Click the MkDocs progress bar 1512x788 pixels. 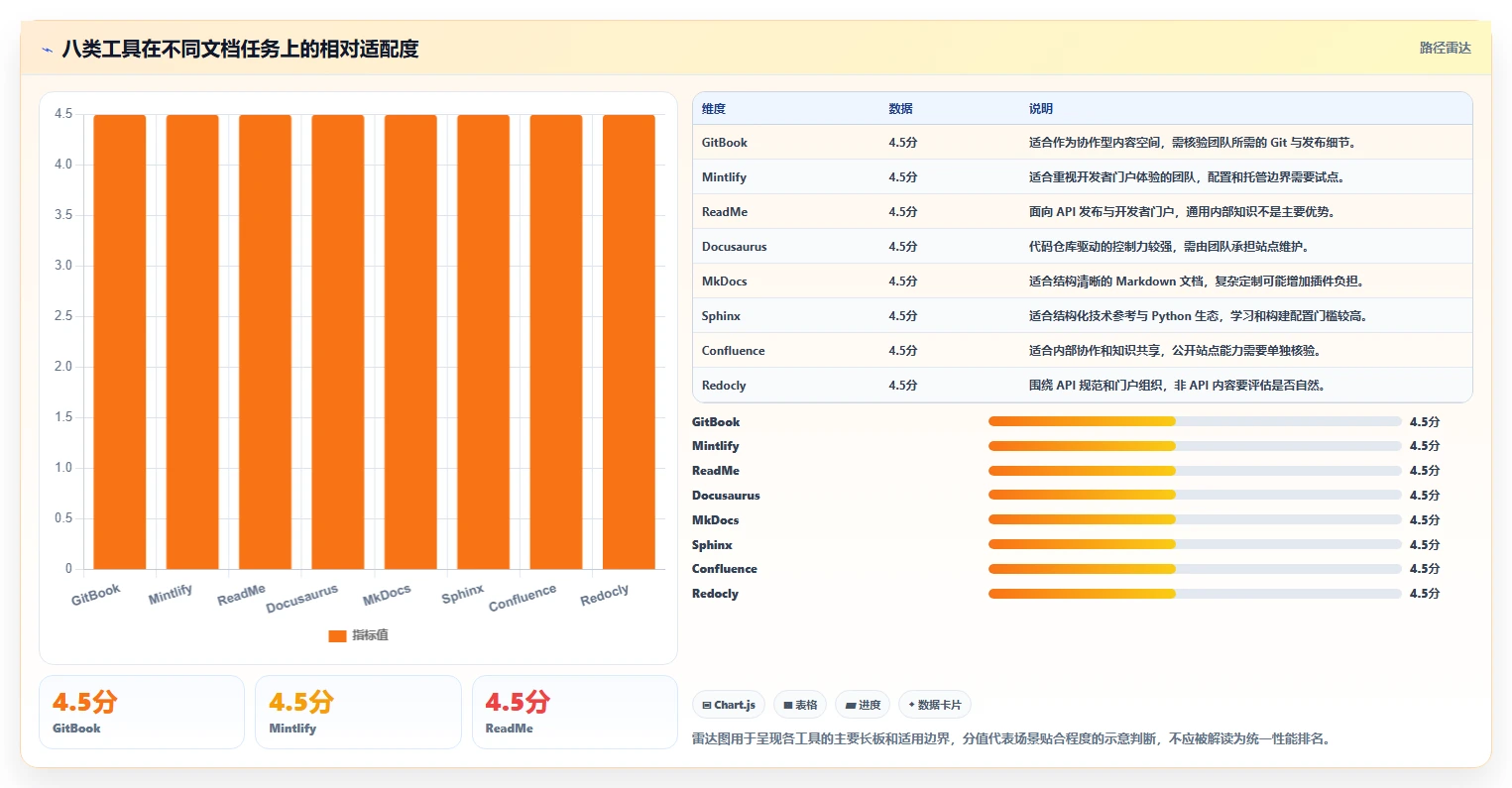1195,519
